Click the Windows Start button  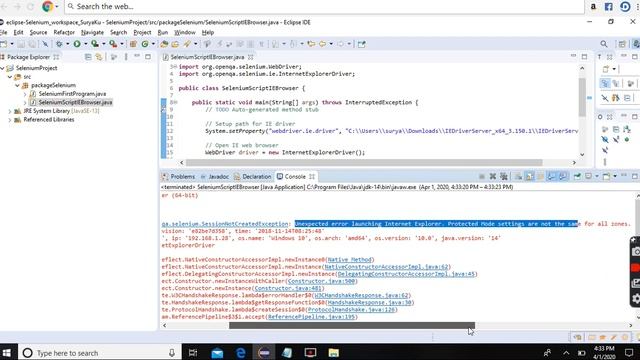(x=7, y=352)
